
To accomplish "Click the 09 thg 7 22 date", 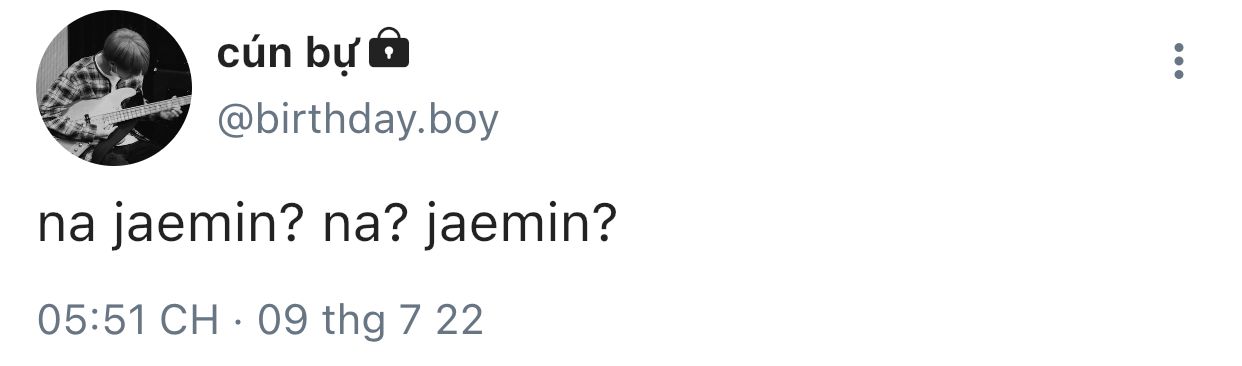I will coord(370,320).
